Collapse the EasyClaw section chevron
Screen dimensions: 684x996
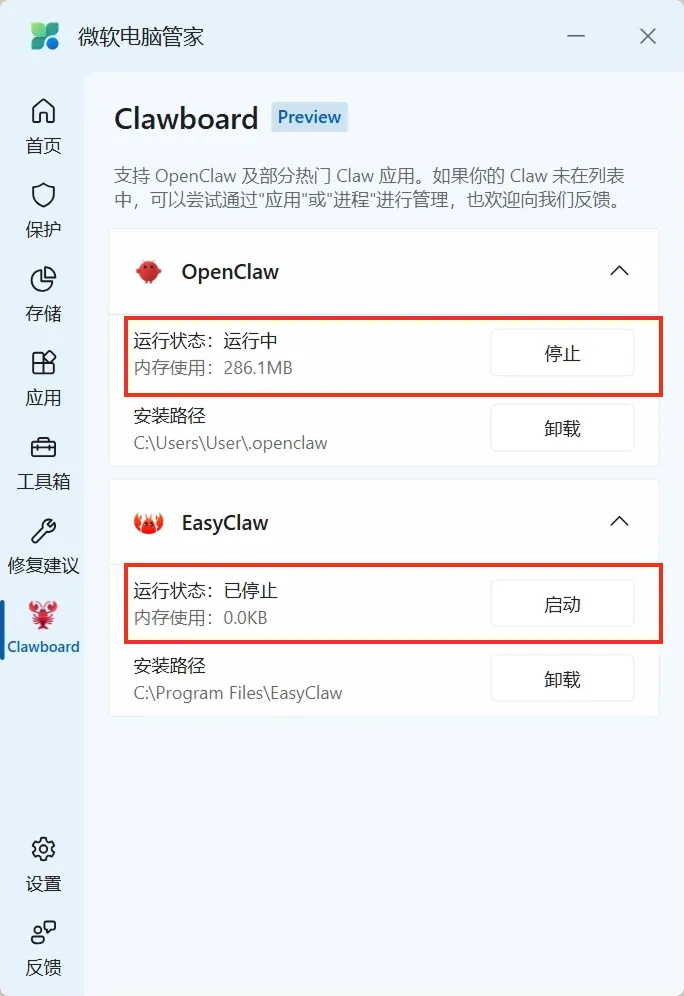(619, 522)
